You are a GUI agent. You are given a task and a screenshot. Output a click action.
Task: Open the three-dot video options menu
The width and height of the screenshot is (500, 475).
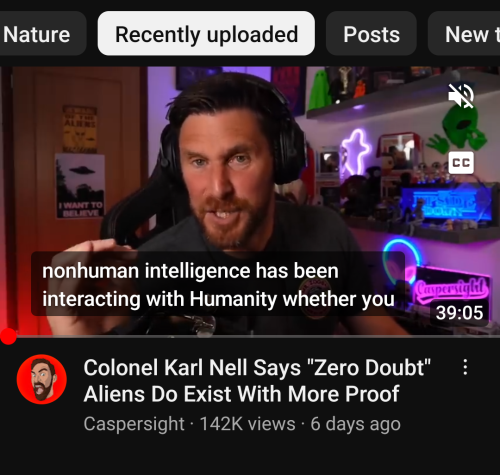[465, 367]
